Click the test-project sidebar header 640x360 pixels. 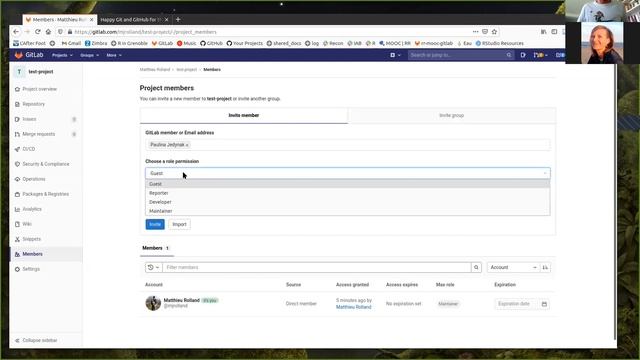point(35,72)
